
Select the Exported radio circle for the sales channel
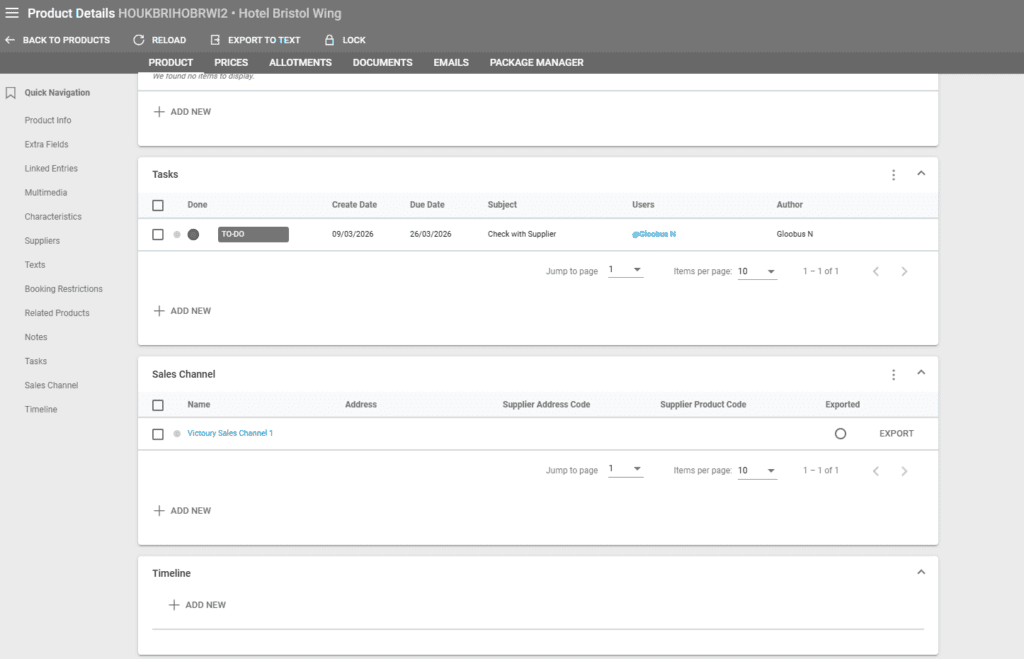(x=840, y=434)
